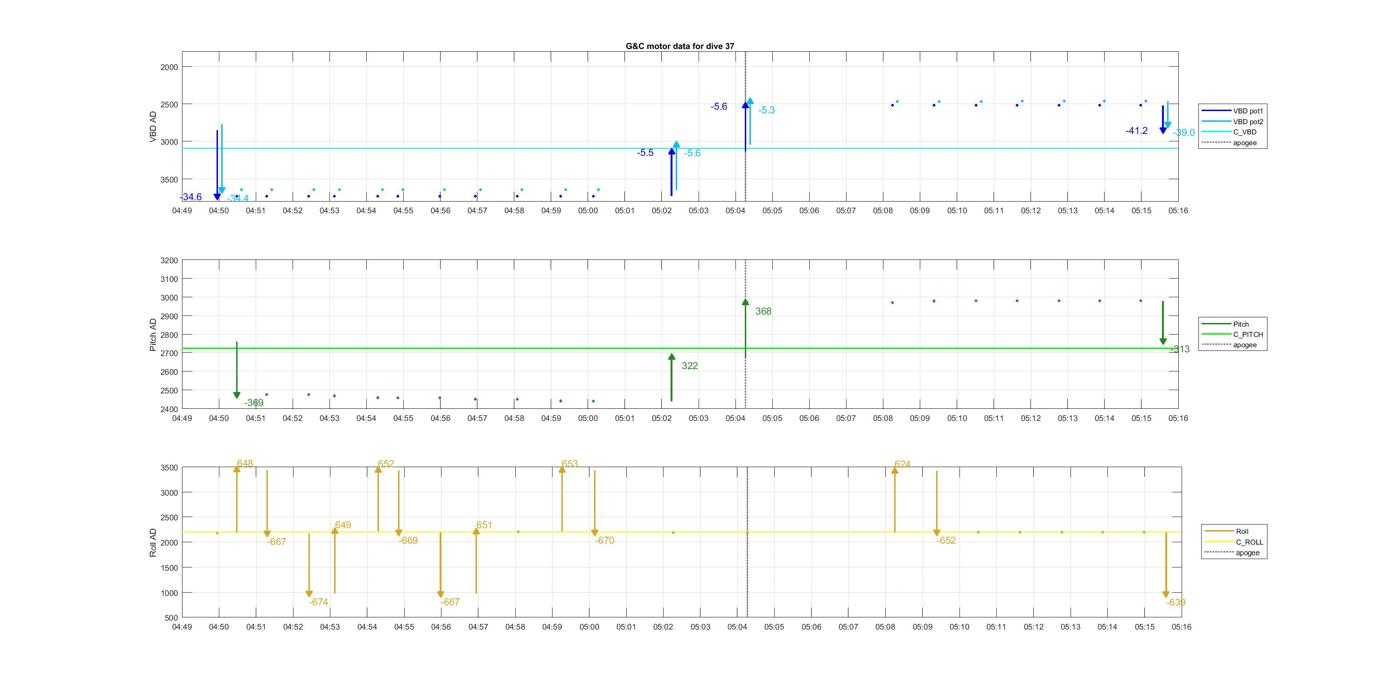
Task: Click the '-41.2' VBD data label
Action: point(1136,131)
